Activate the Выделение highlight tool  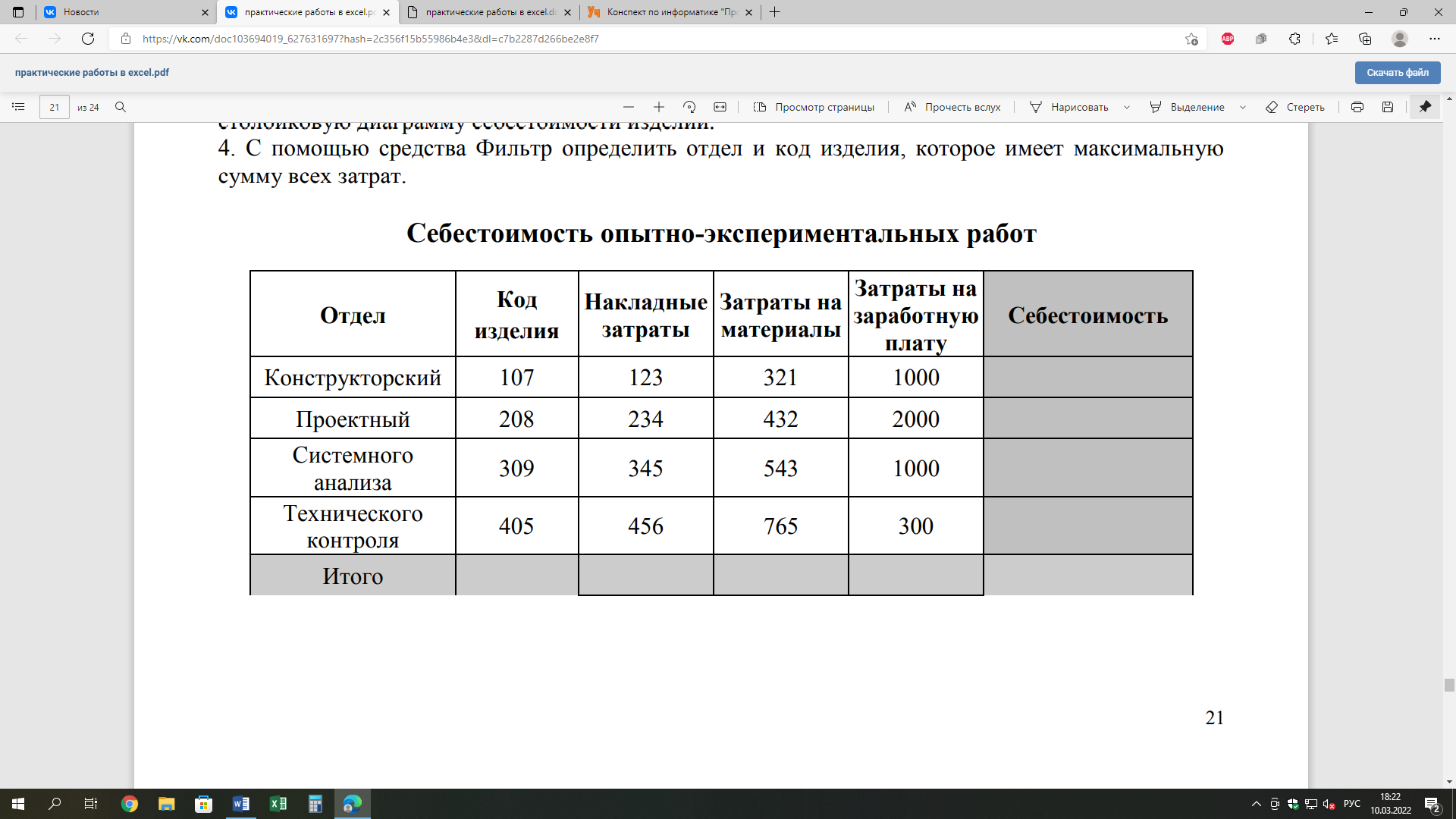[x=1187, y=107]
